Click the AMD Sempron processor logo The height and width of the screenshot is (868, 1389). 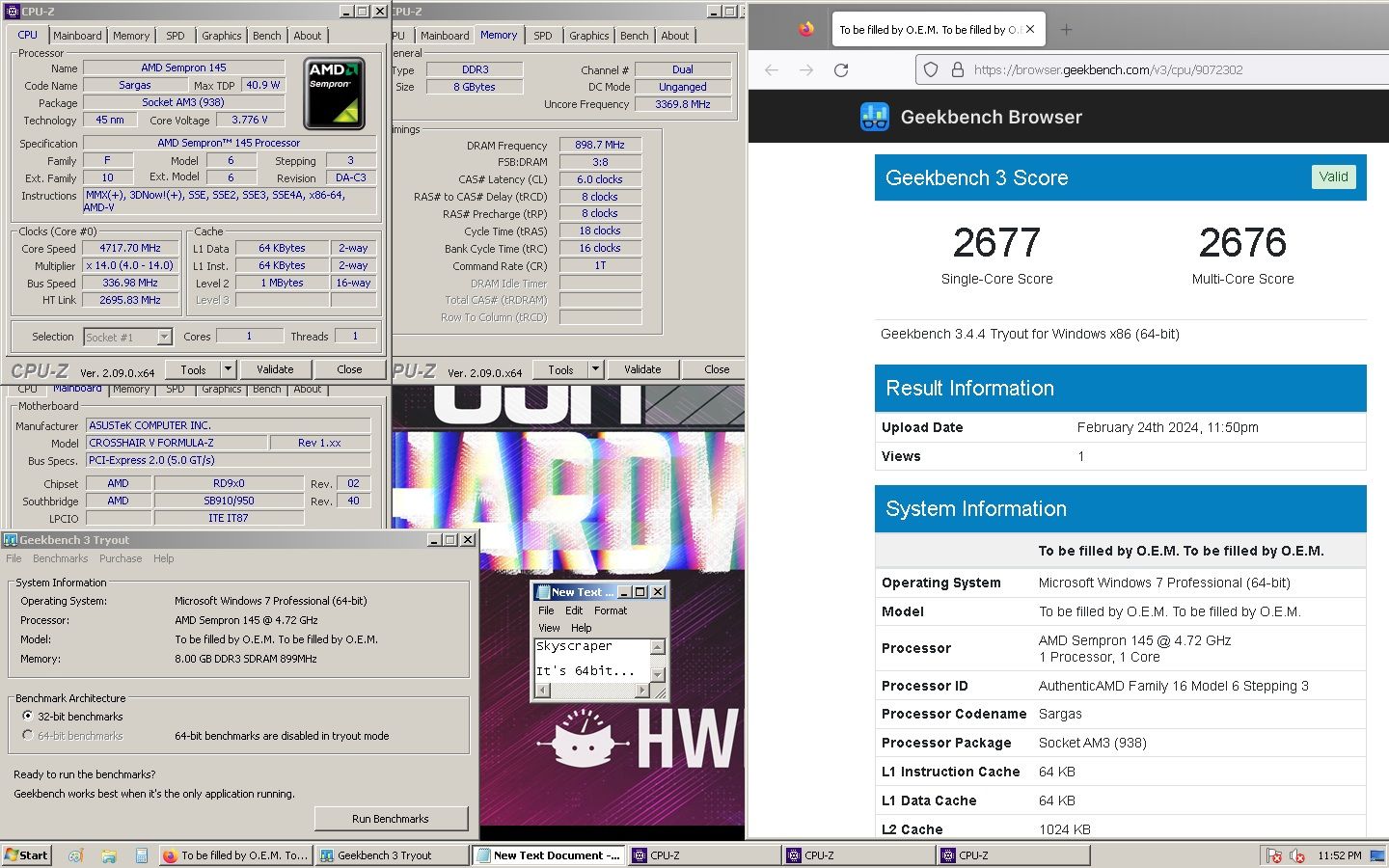tap(335, 94)
